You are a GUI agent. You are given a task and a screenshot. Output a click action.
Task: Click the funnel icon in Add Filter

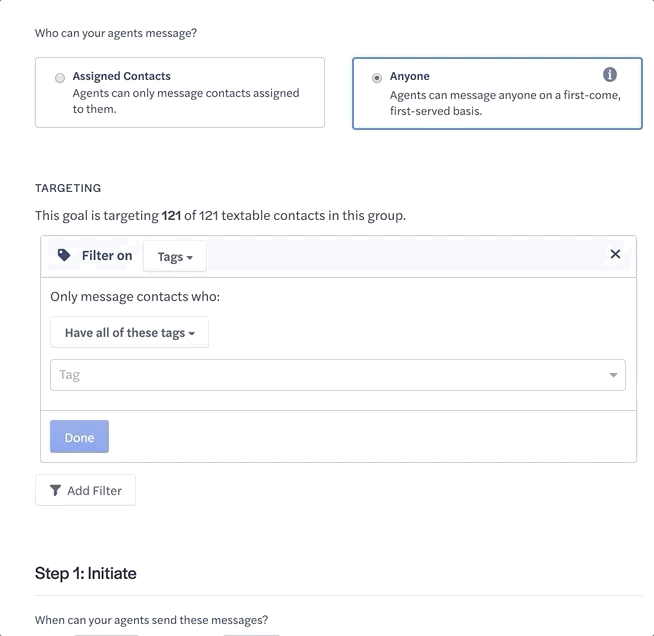point(55,490)
